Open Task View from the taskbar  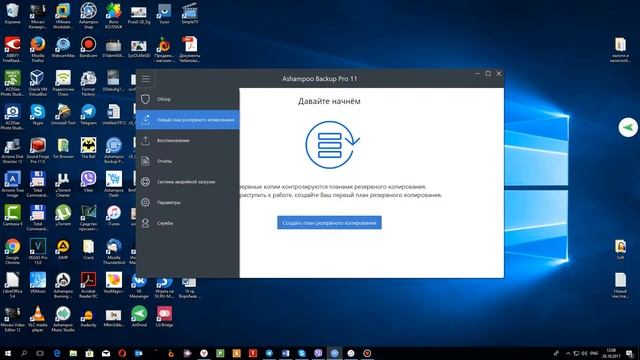[x=40, y=353]
